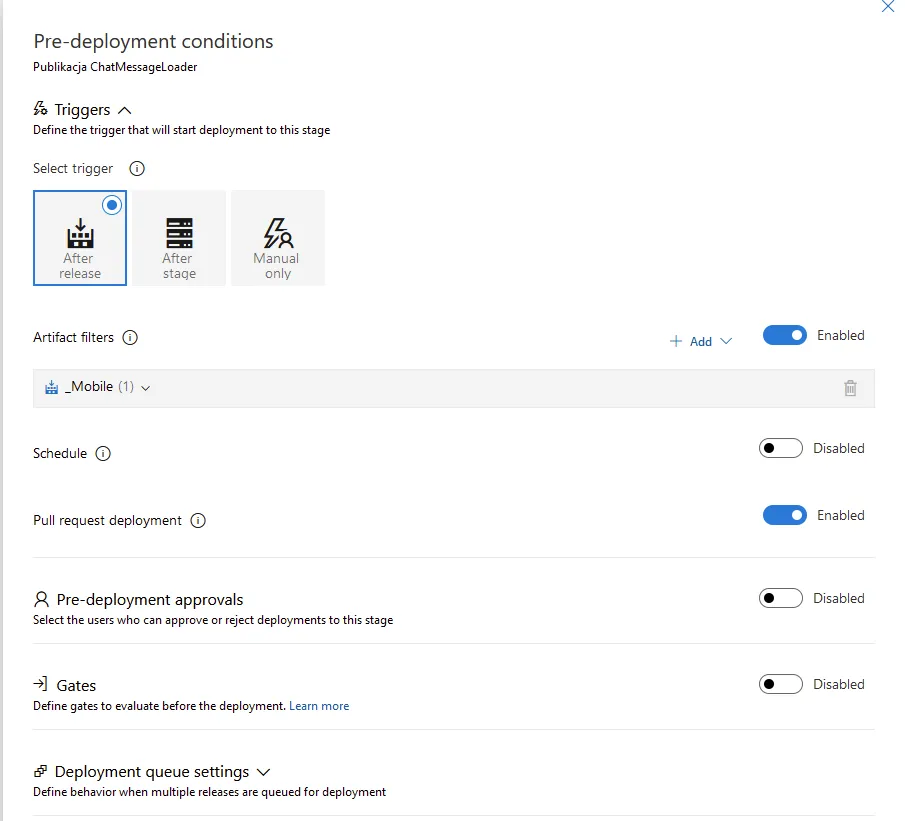Open the Gates Learn more link
This screenshot has width=905, height=821.
319,706
